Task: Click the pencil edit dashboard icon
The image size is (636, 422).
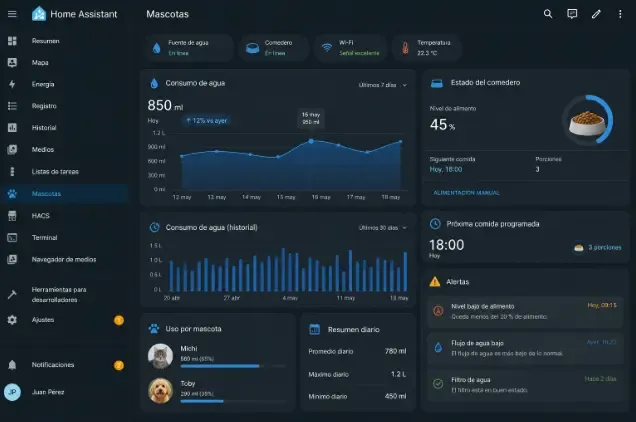Action: coord(596,14)
